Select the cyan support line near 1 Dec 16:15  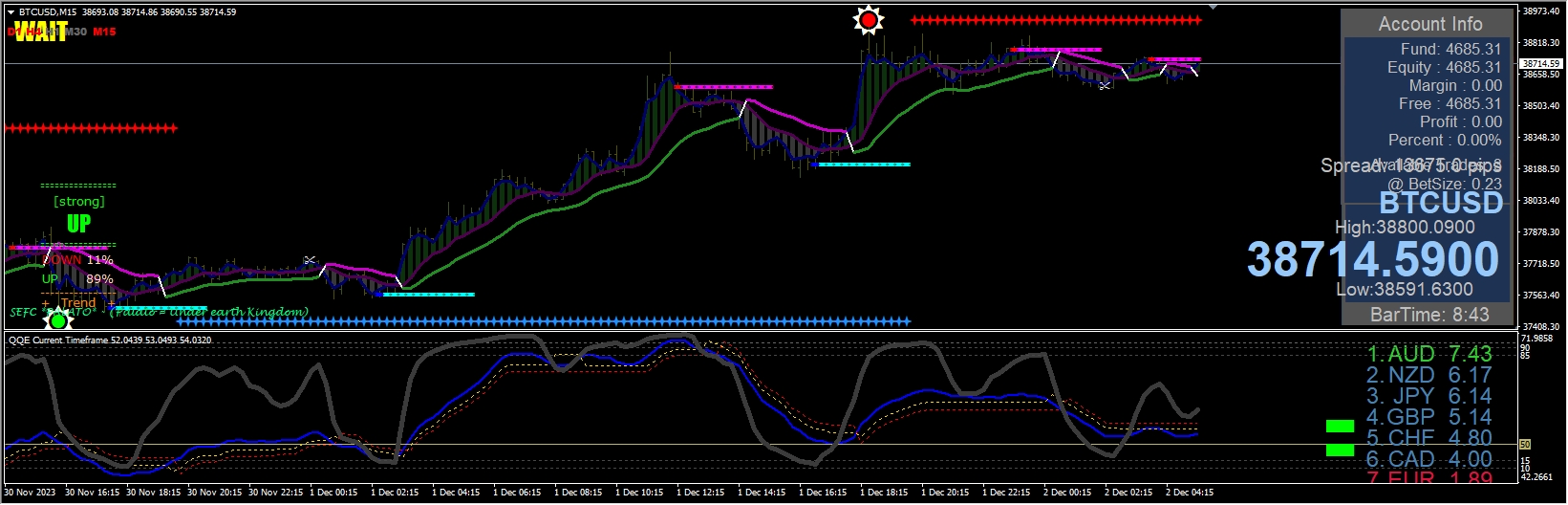click(860, 165)
